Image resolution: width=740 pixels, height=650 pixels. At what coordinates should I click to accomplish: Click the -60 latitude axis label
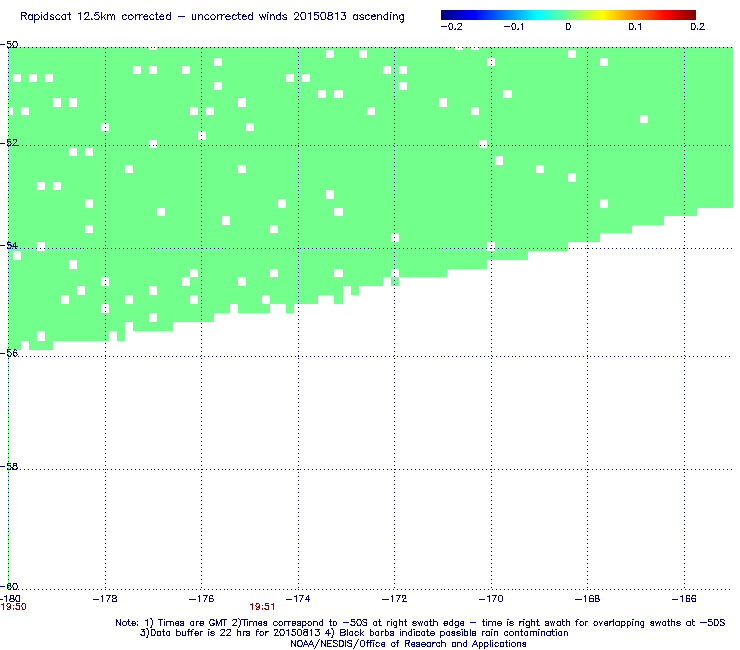pyautogui.click(x=9, y=587)
